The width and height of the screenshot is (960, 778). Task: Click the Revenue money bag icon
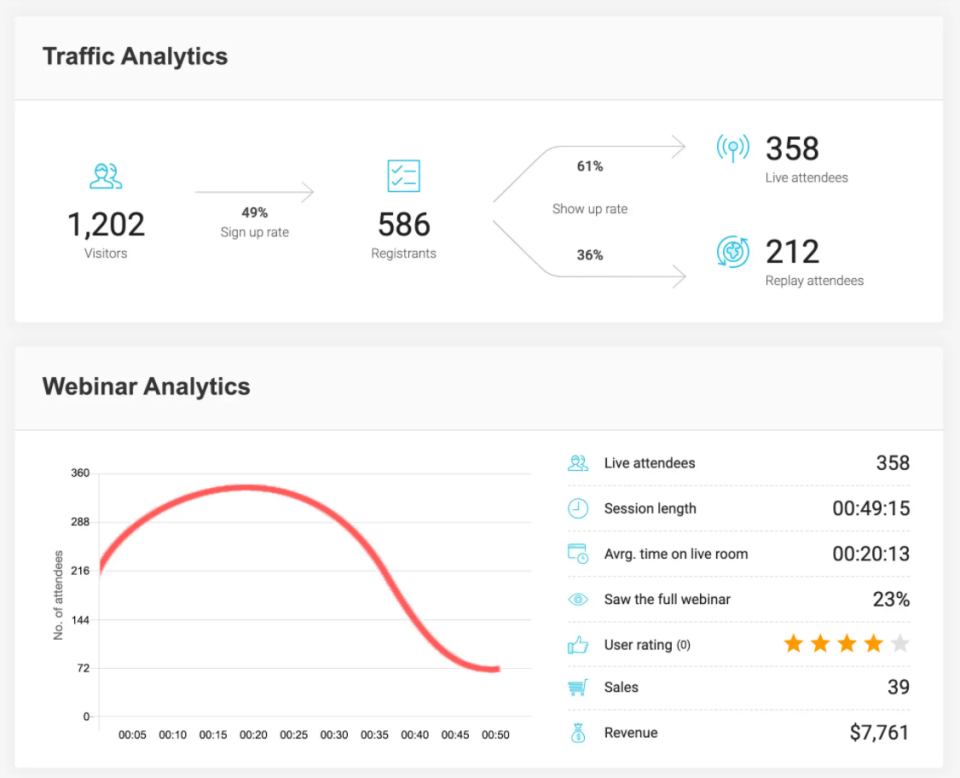(x=578, y=733)
